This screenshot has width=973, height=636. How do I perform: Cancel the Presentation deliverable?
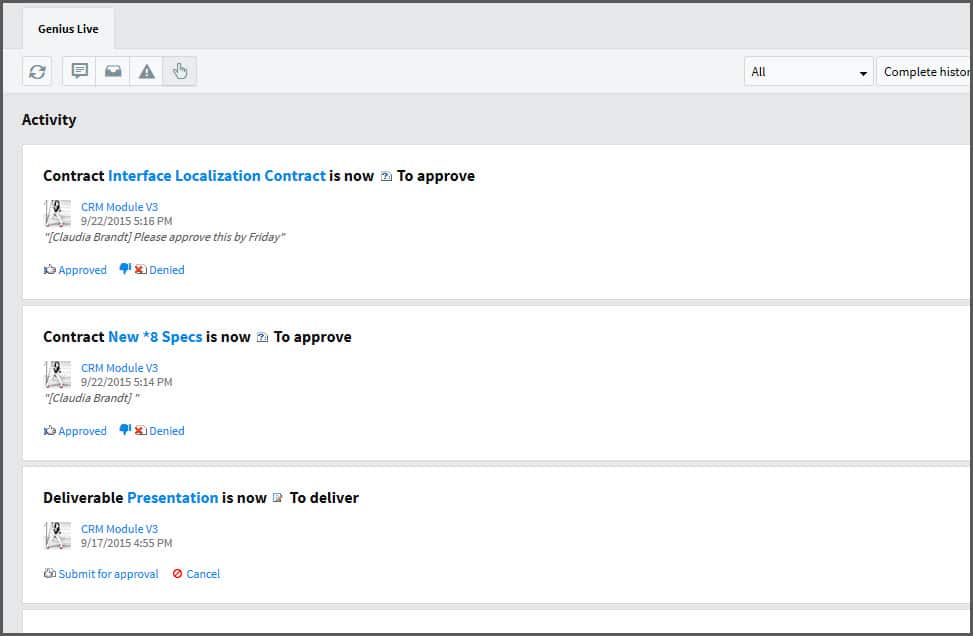196,574
